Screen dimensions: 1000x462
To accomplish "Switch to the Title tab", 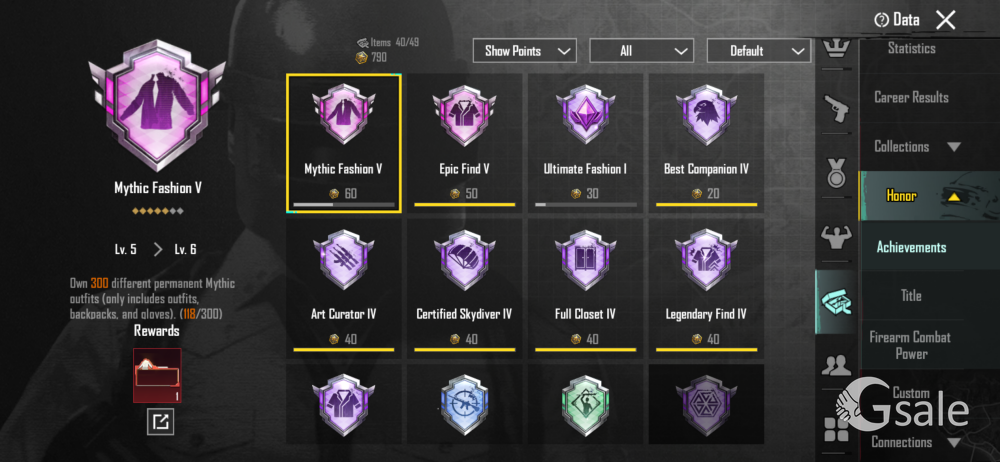I will [x=910, y=296].
